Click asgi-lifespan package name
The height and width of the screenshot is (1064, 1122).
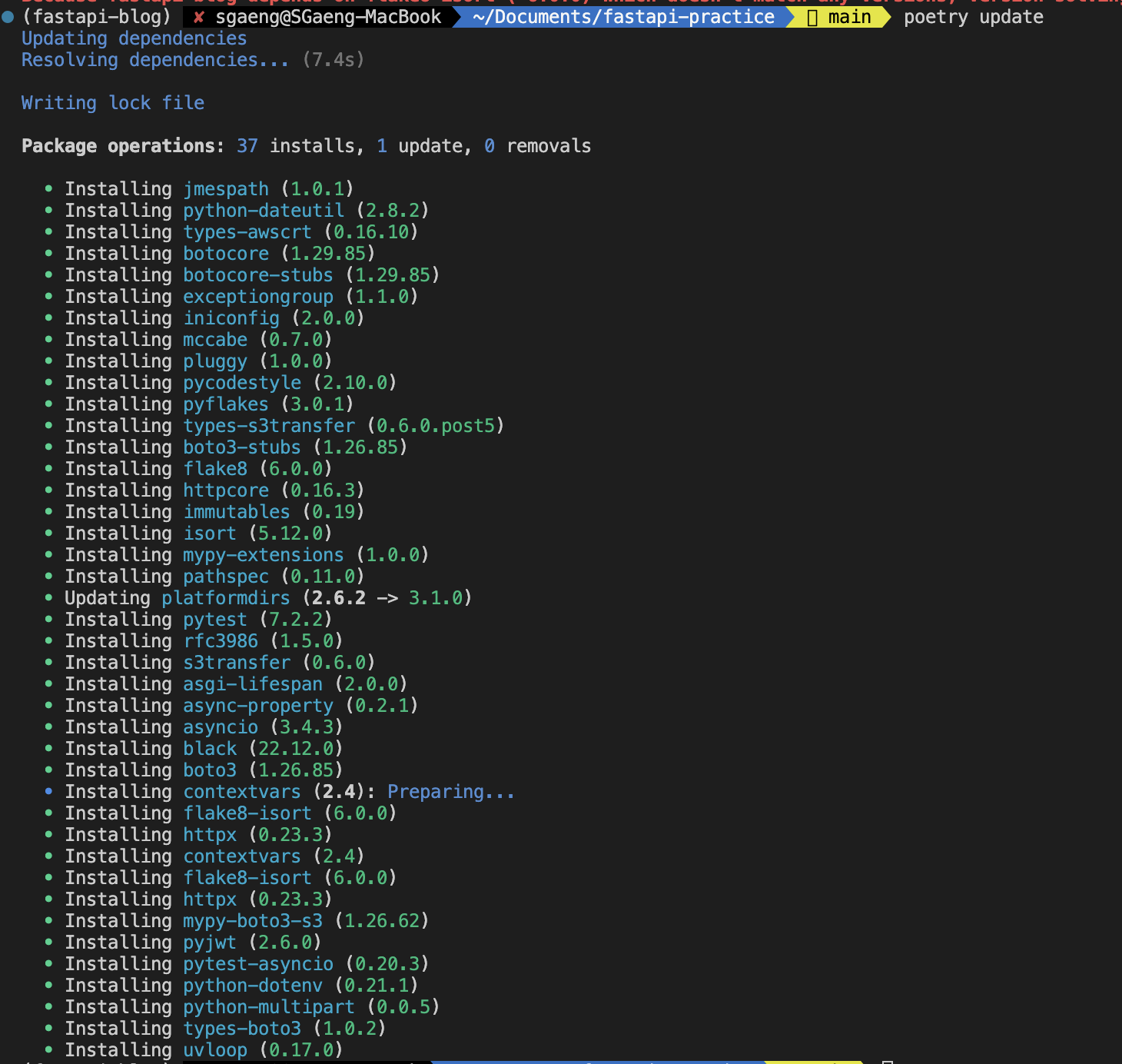253,684
